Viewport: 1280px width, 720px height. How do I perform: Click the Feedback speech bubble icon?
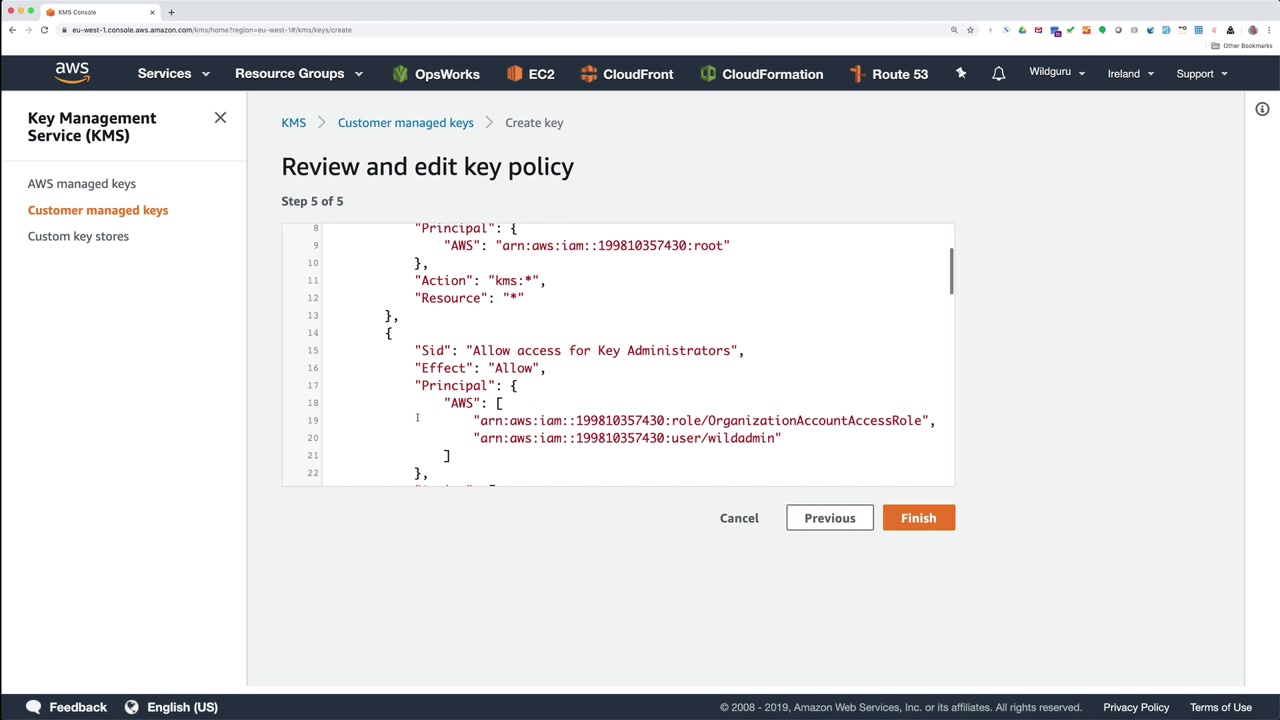33,707
